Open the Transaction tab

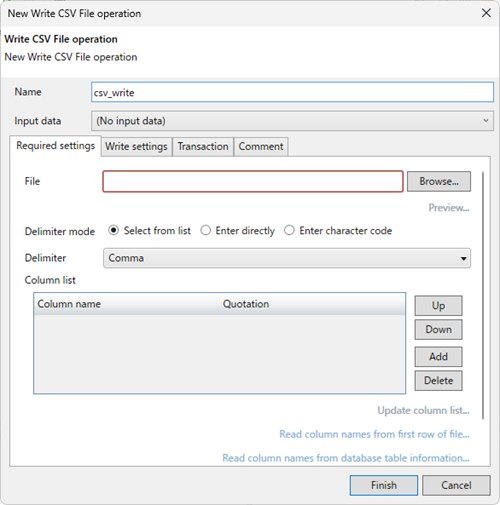click(x=203, y=146)
